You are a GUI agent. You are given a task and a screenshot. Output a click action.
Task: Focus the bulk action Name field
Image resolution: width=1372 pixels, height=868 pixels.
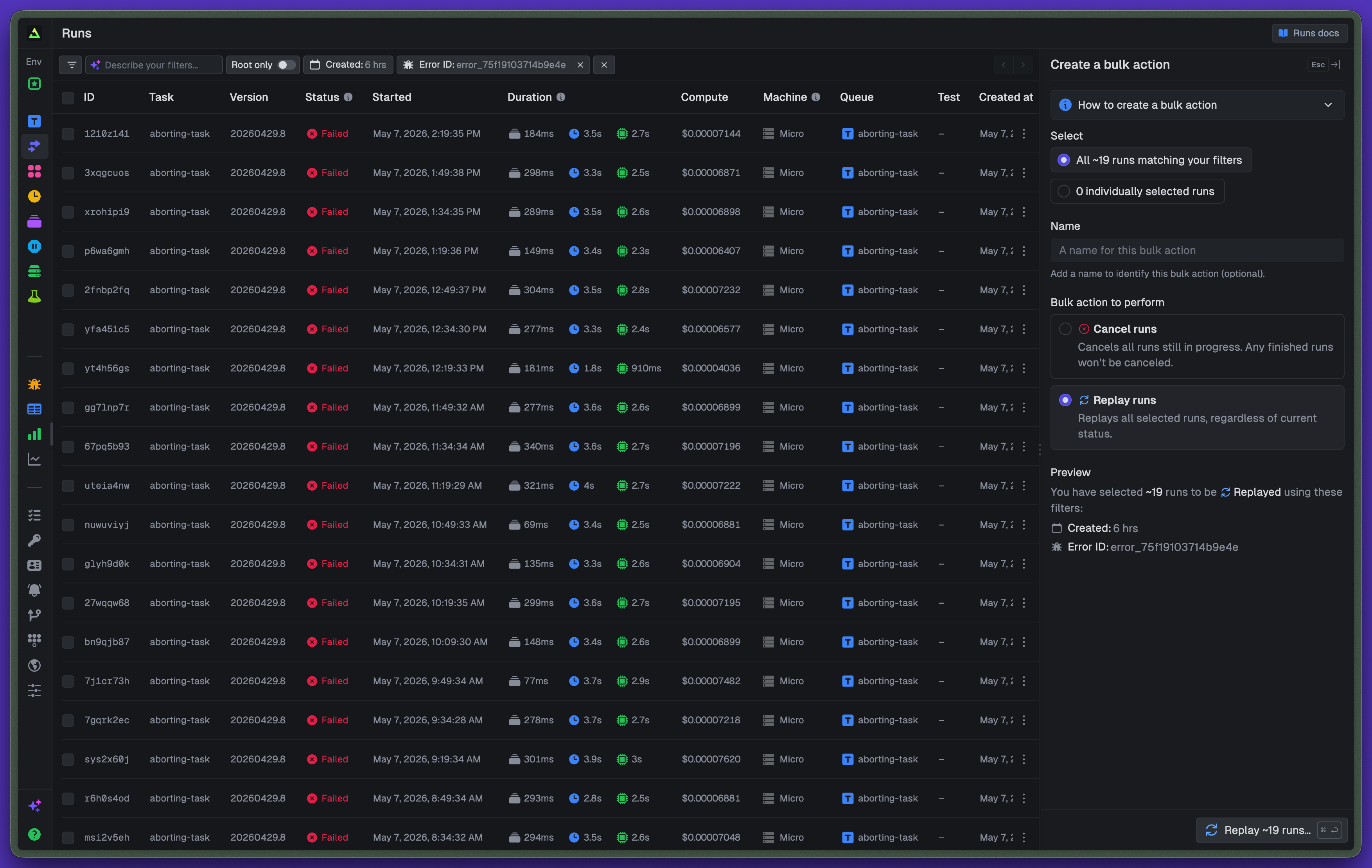click(x=1197, y=250)
